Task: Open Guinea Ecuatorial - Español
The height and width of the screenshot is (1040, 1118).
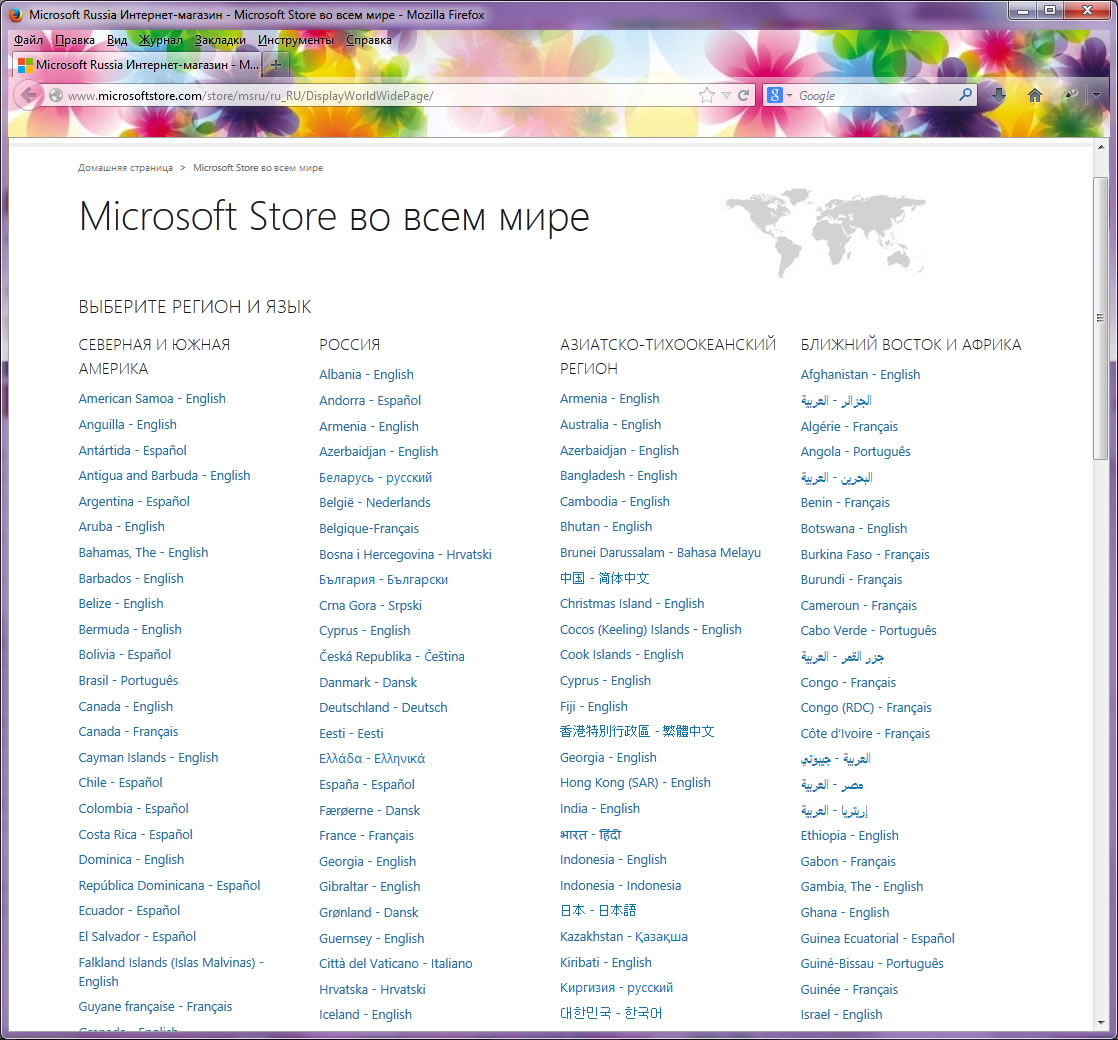Action: click(x=878, y=939)
